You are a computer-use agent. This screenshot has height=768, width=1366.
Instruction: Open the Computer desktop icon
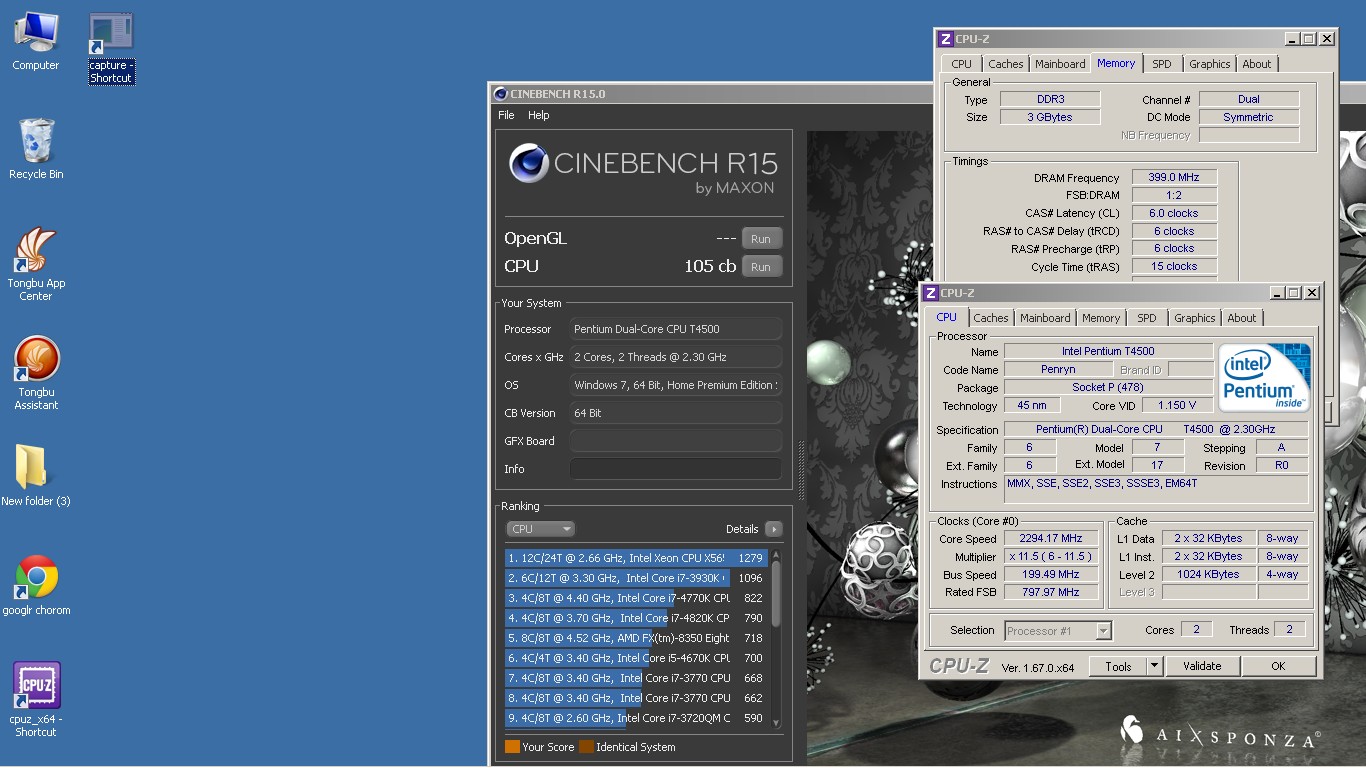click(35, 41)
